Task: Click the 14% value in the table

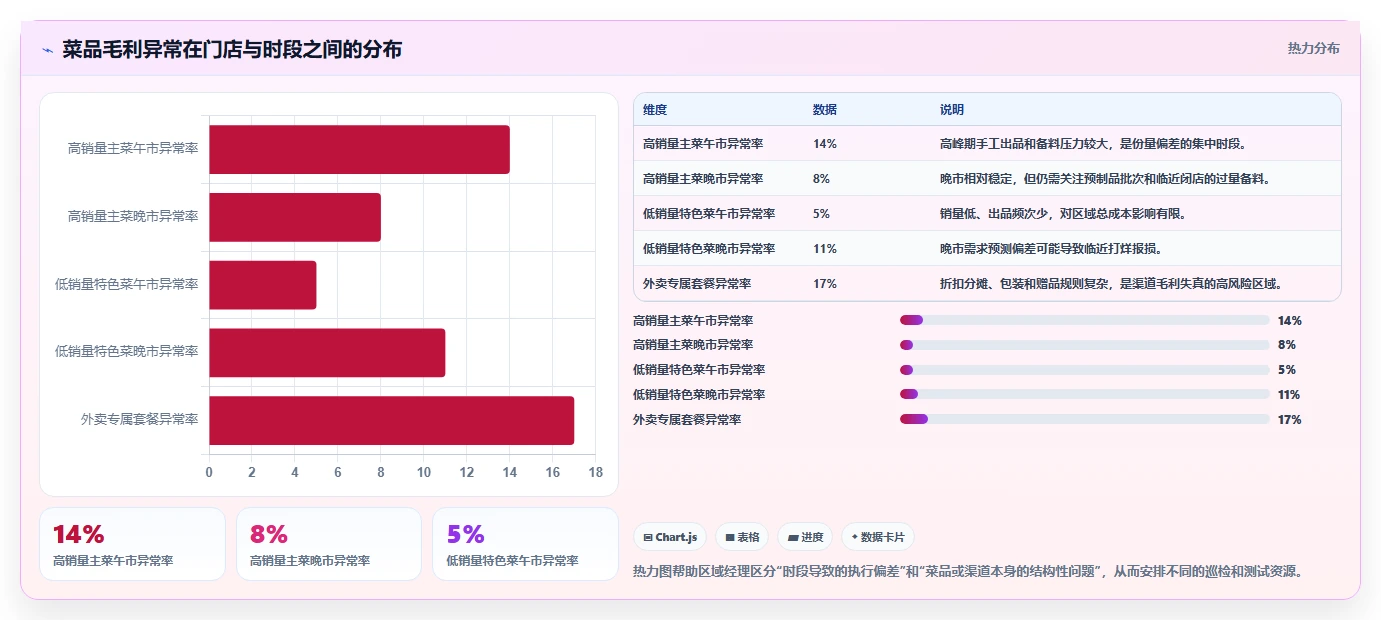Action: click(825, 143)
